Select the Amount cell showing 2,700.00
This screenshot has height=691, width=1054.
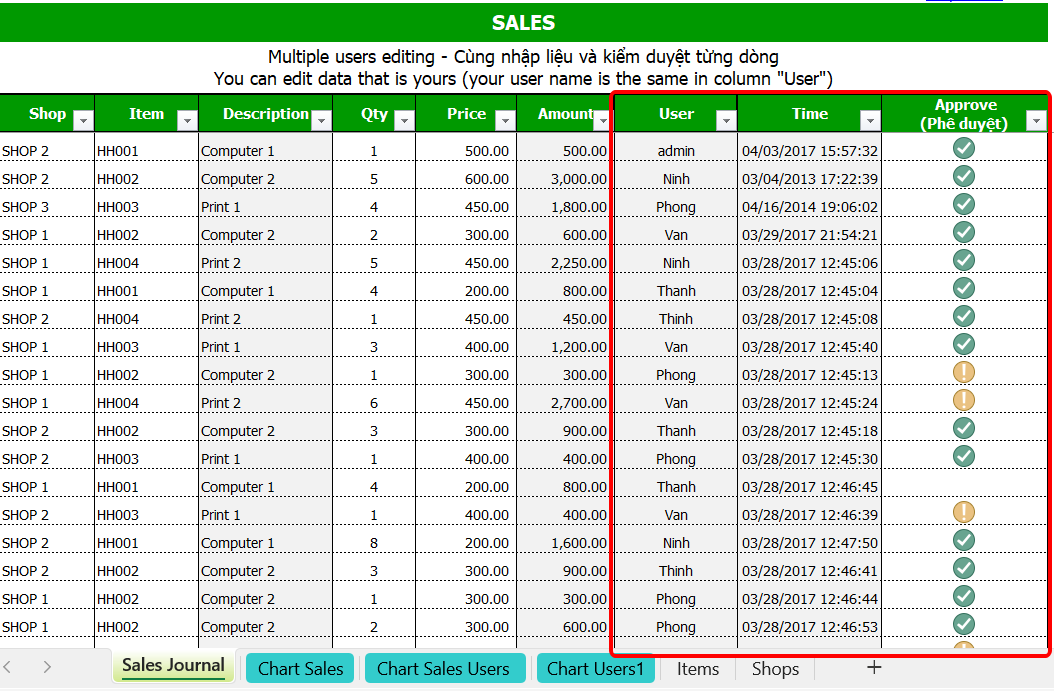565,403
